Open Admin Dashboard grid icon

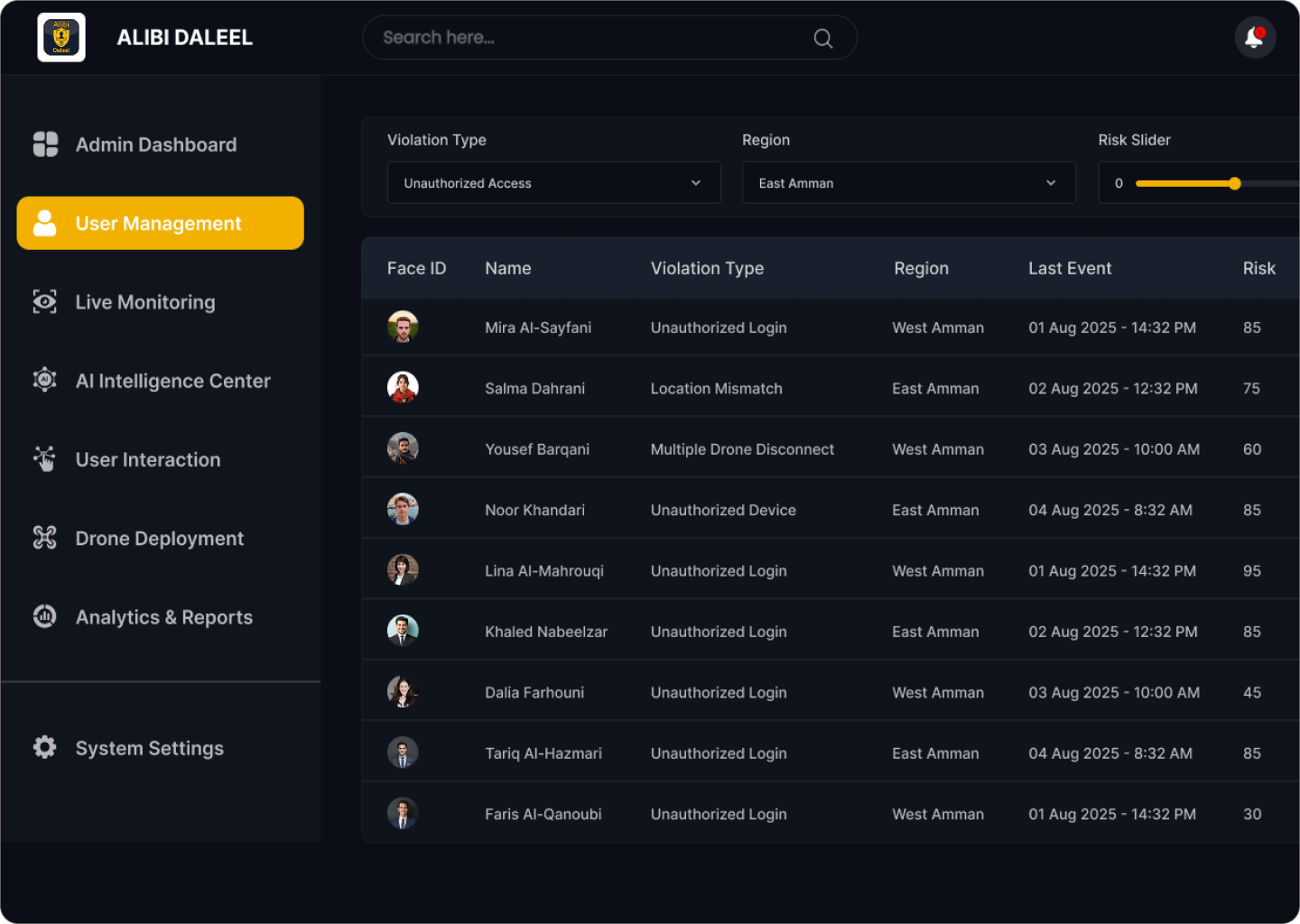coord(45,144)
